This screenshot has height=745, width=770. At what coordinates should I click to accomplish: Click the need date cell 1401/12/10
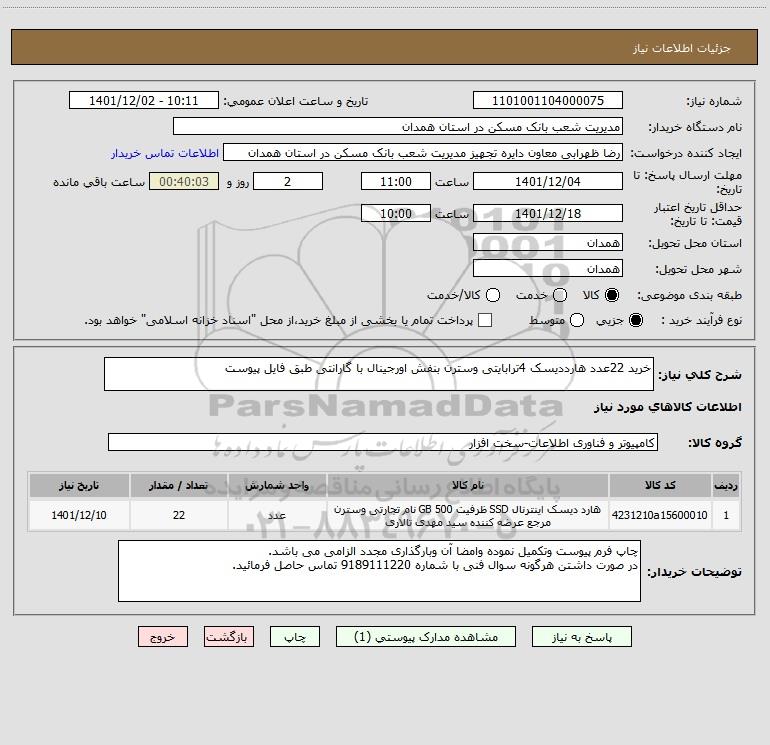click(79, 515)
